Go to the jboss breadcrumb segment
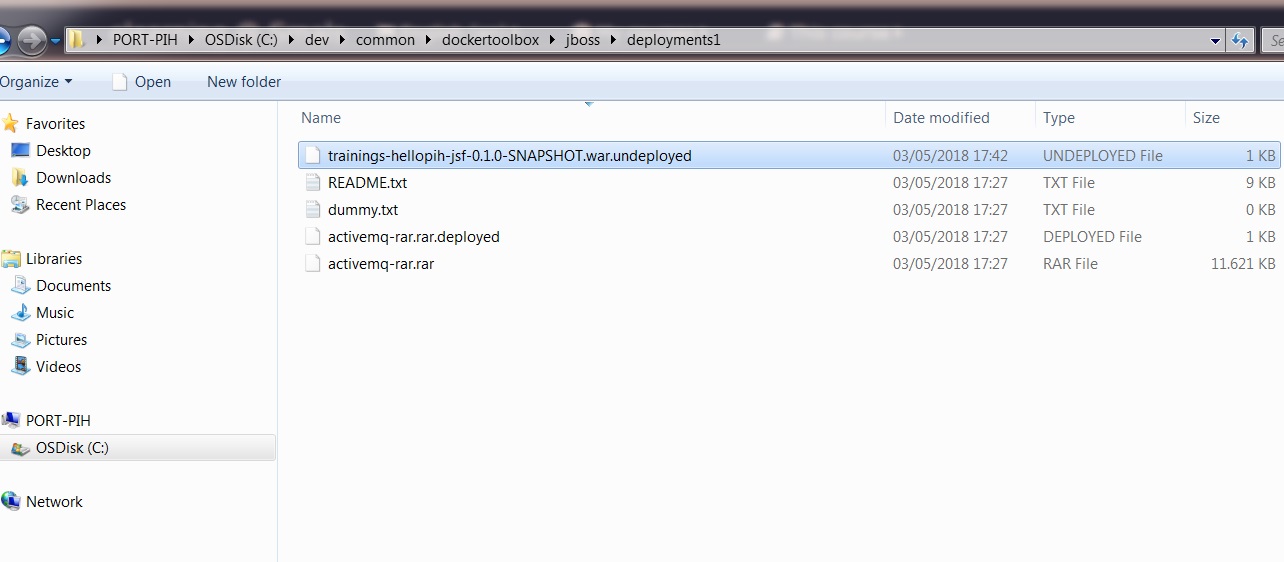 [x=583, y=40]
